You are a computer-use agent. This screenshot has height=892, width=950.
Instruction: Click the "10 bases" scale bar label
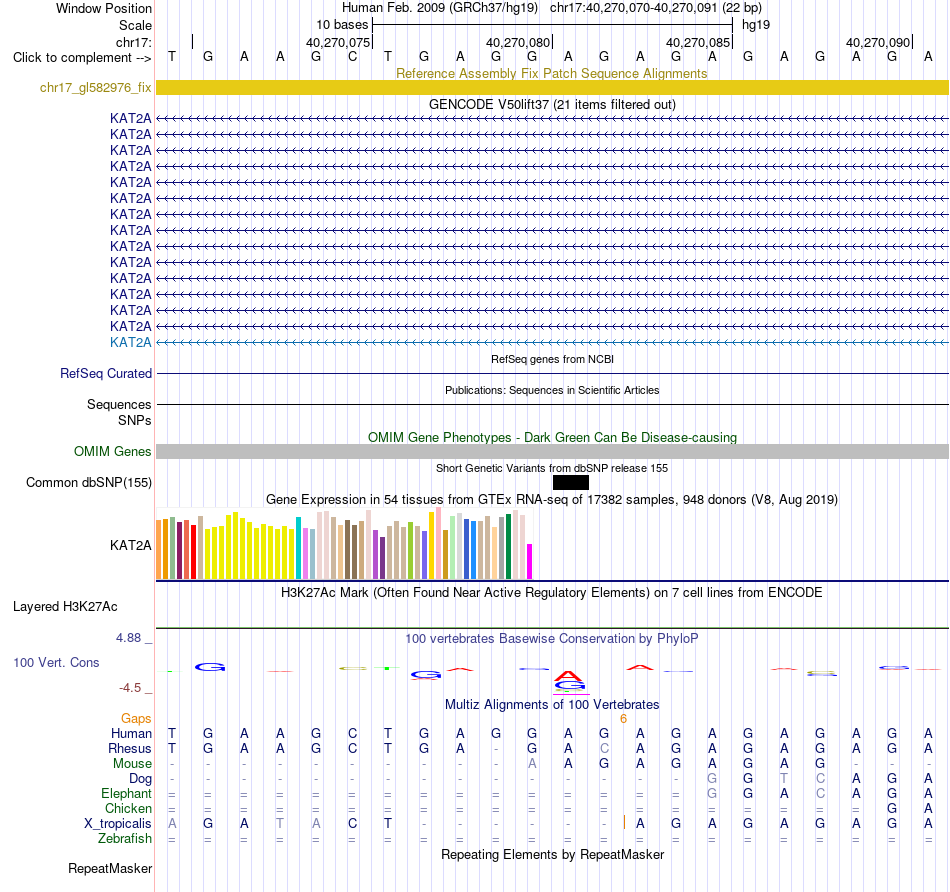[x=342, y=25]
